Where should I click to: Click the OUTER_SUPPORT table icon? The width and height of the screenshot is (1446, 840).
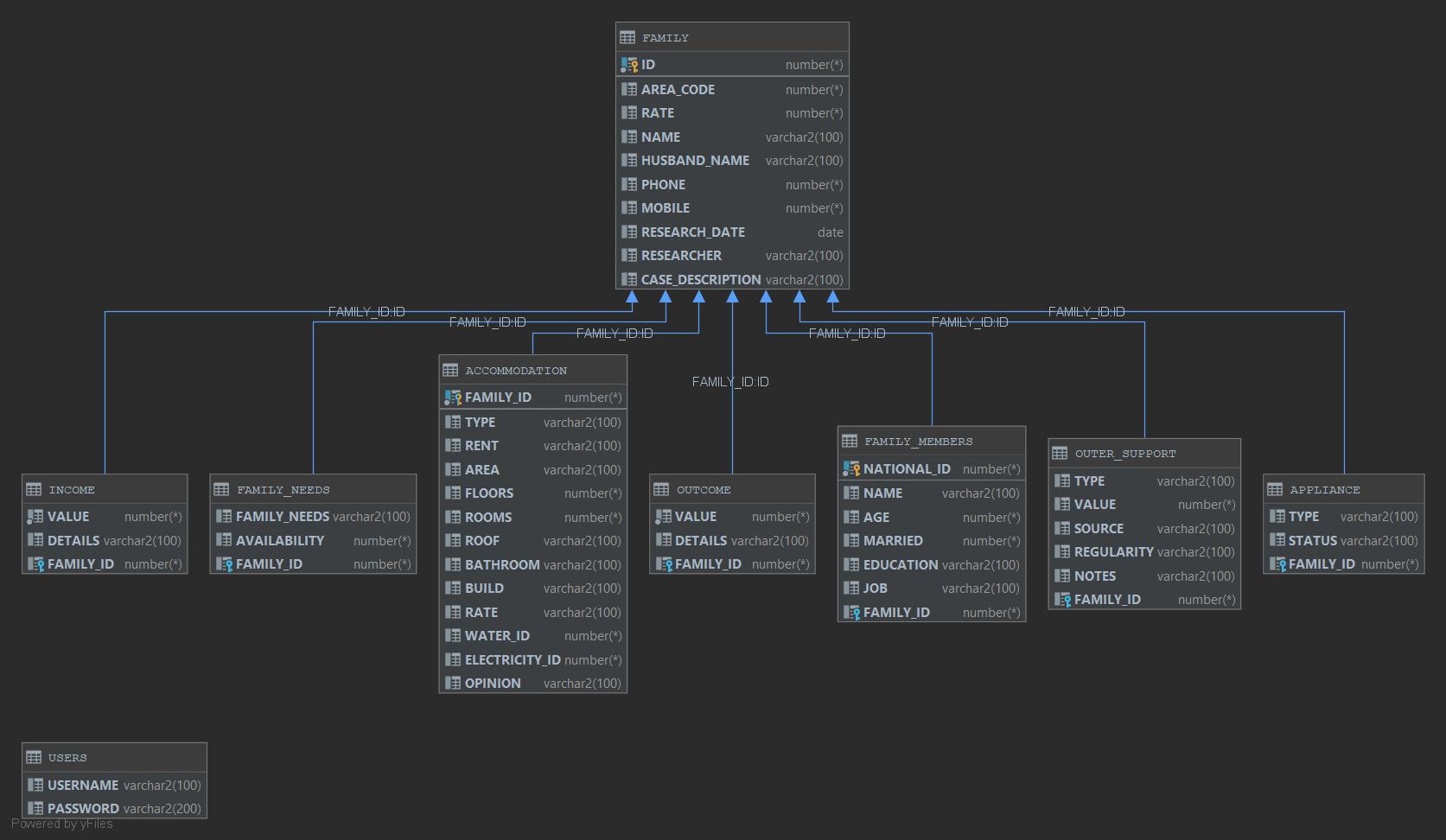click(1060, 453)
